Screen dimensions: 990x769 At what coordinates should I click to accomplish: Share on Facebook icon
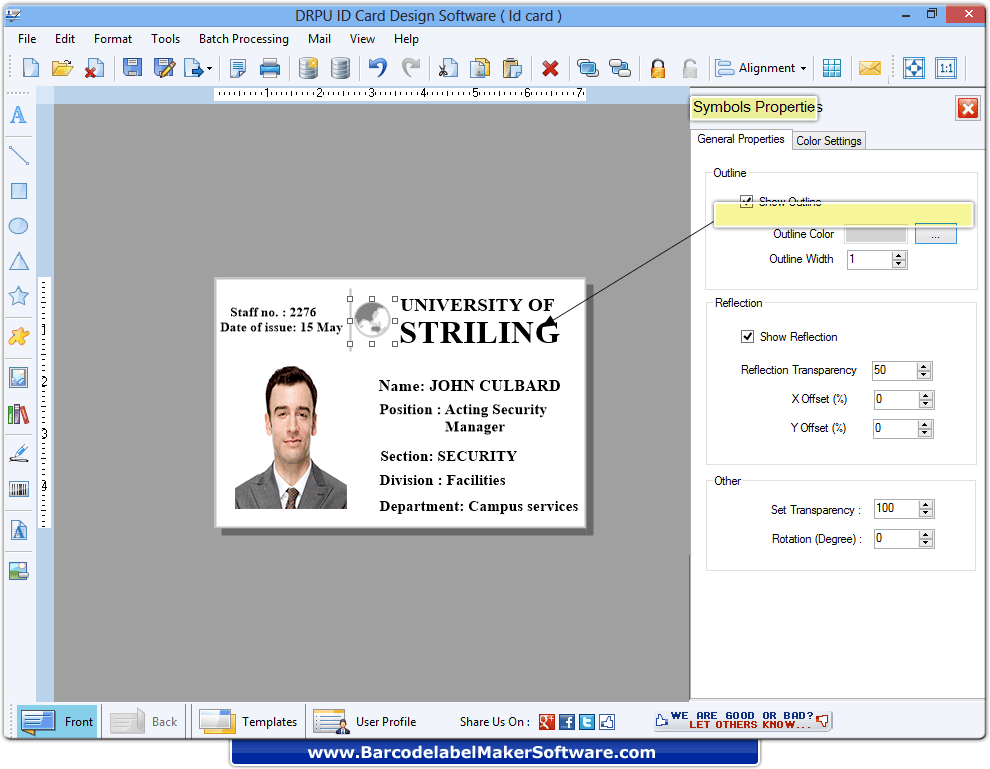(x=566, y=722)
